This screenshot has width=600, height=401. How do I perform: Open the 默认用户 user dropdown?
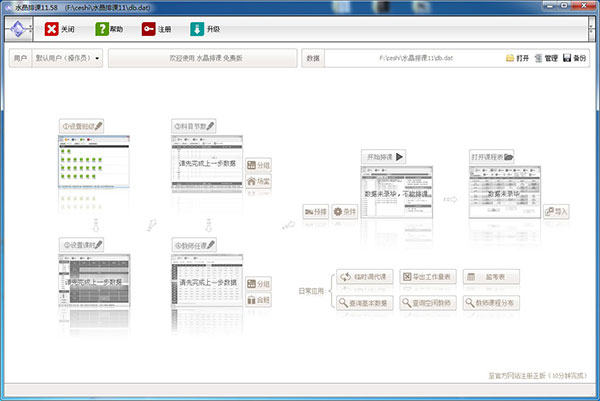tap(68, 59)
